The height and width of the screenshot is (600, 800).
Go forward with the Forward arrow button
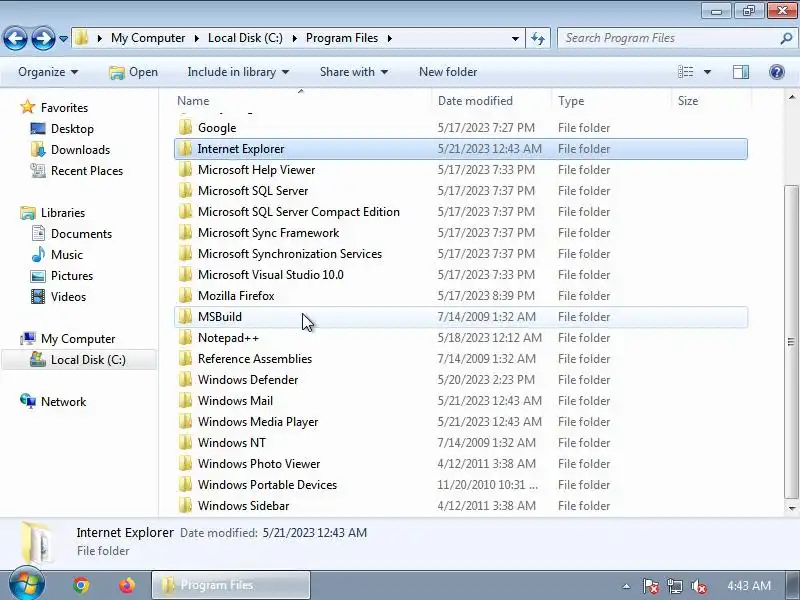[43, 38]
